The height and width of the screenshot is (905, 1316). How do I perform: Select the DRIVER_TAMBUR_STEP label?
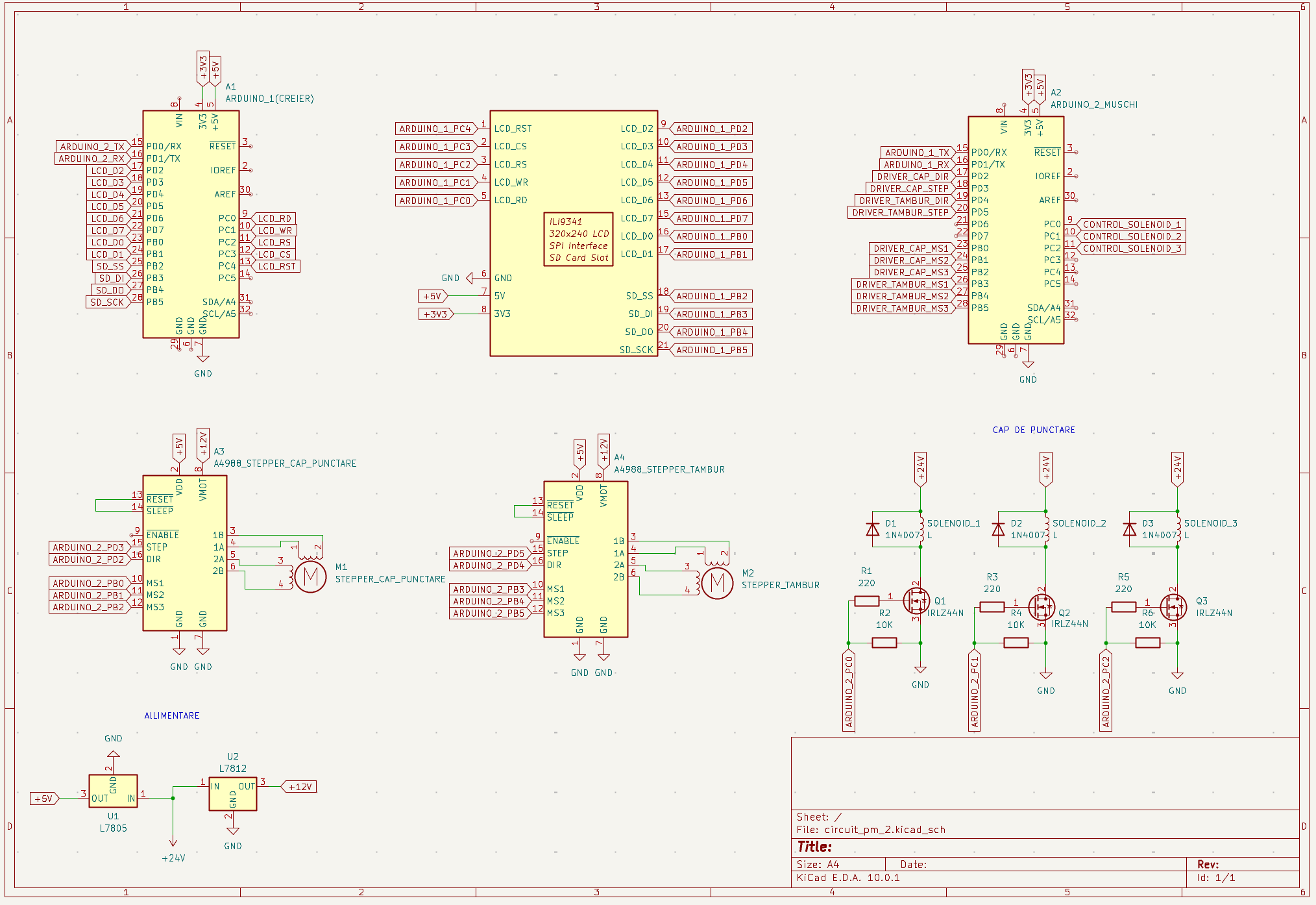[x=902, y=212]
